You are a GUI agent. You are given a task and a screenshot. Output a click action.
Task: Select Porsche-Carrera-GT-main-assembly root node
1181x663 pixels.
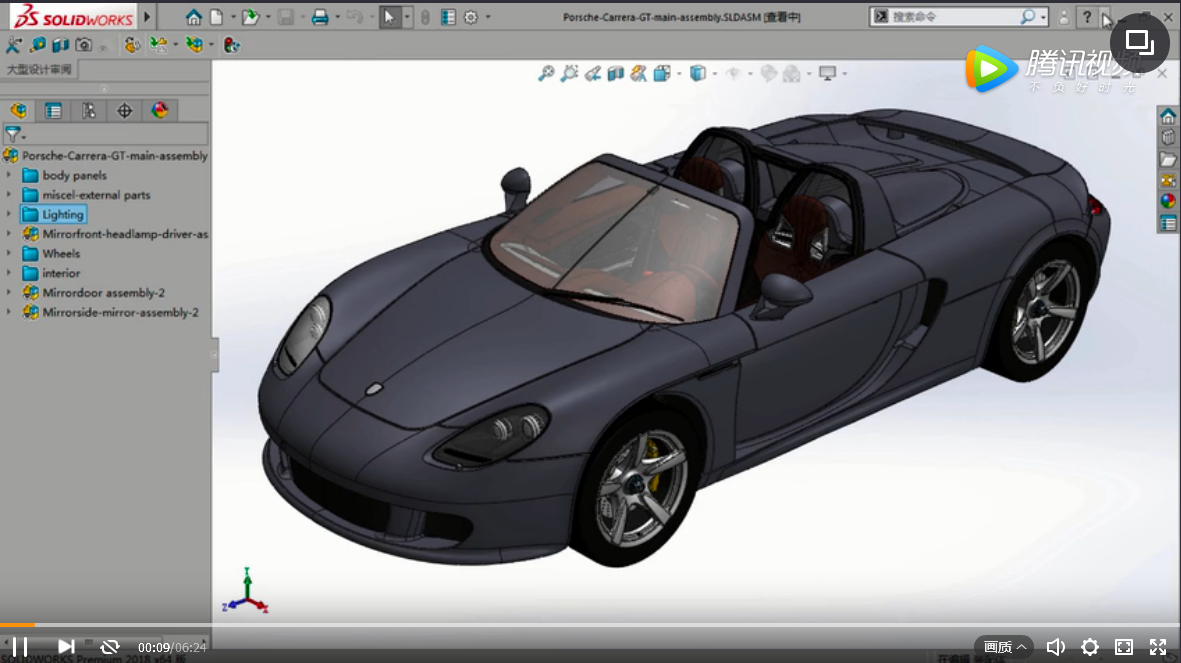coord(114,155)
